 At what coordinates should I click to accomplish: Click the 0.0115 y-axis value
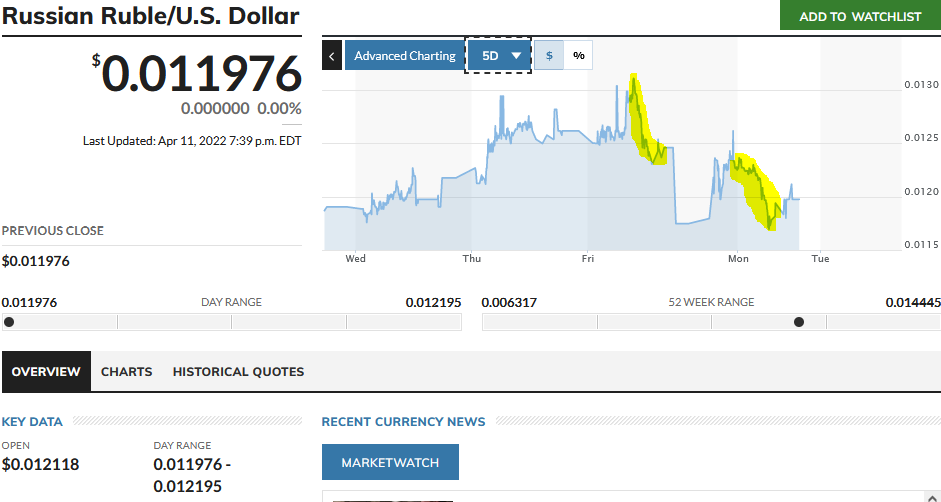click(x=922, y=244)
